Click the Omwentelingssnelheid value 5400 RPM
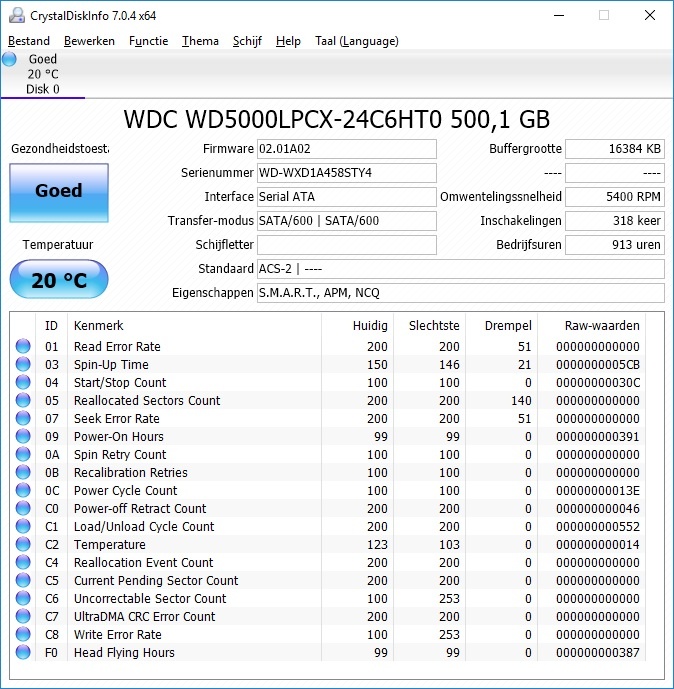The image size is (674, 689). point(615,197)
